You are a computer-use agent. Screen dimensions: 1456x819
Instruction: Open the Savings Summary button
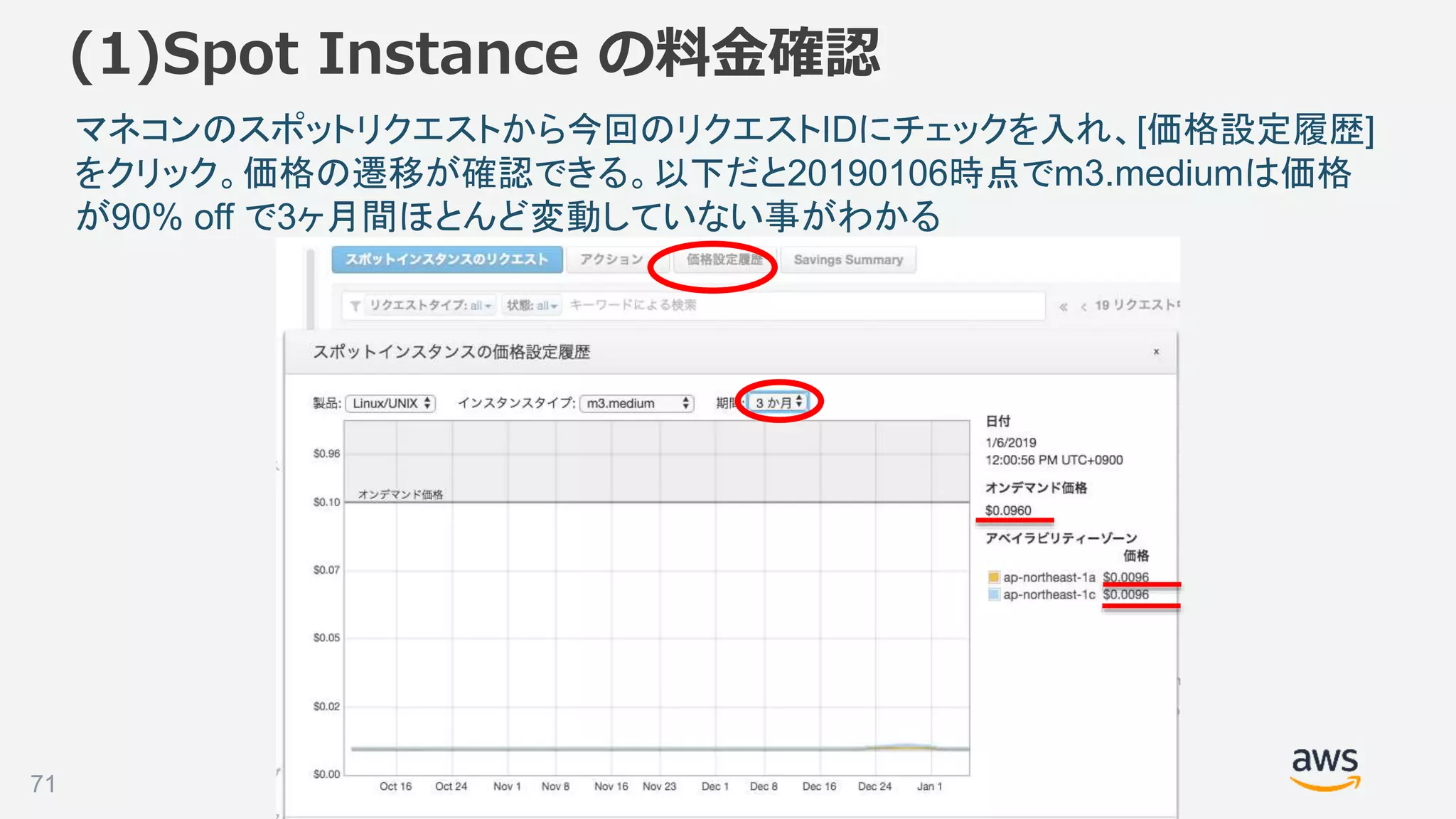point(848,260)
